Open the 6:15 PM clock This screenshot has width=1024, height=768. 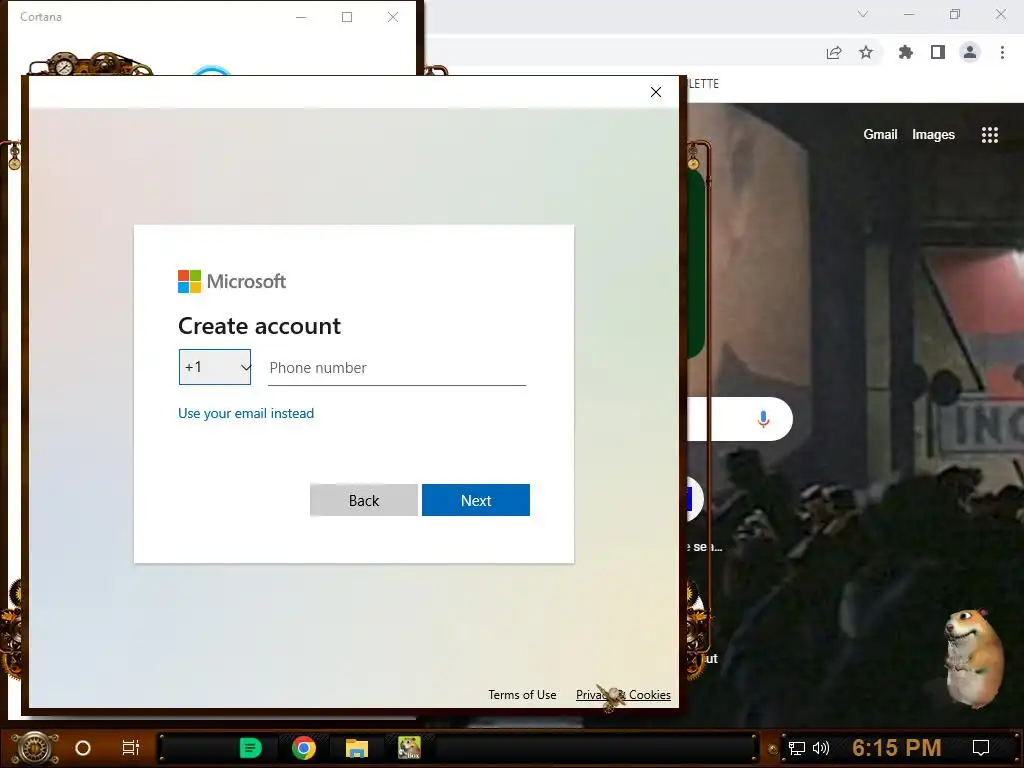coord(897,747)
